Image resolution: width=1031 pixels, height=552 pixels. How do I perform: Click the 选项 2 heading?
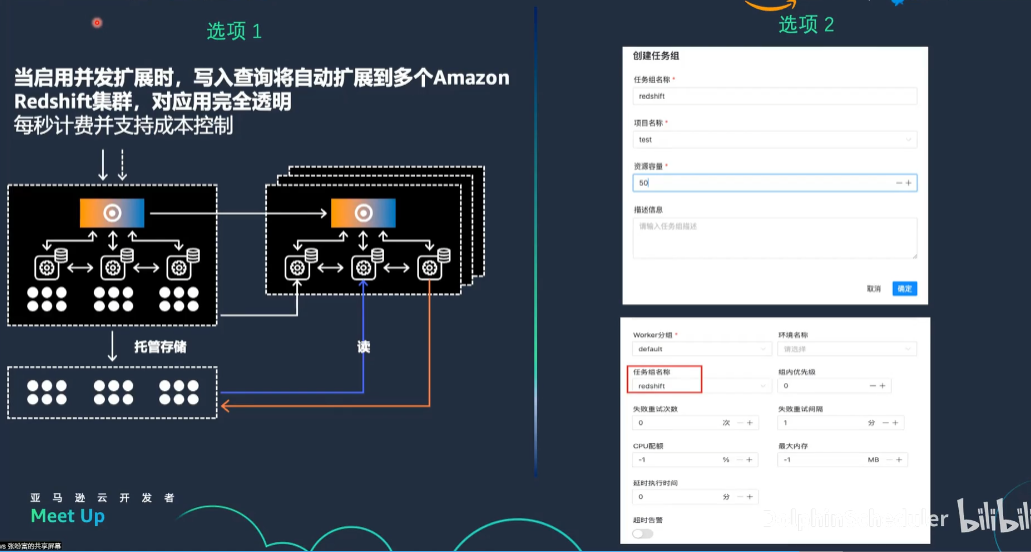click(x=806, y=25)
